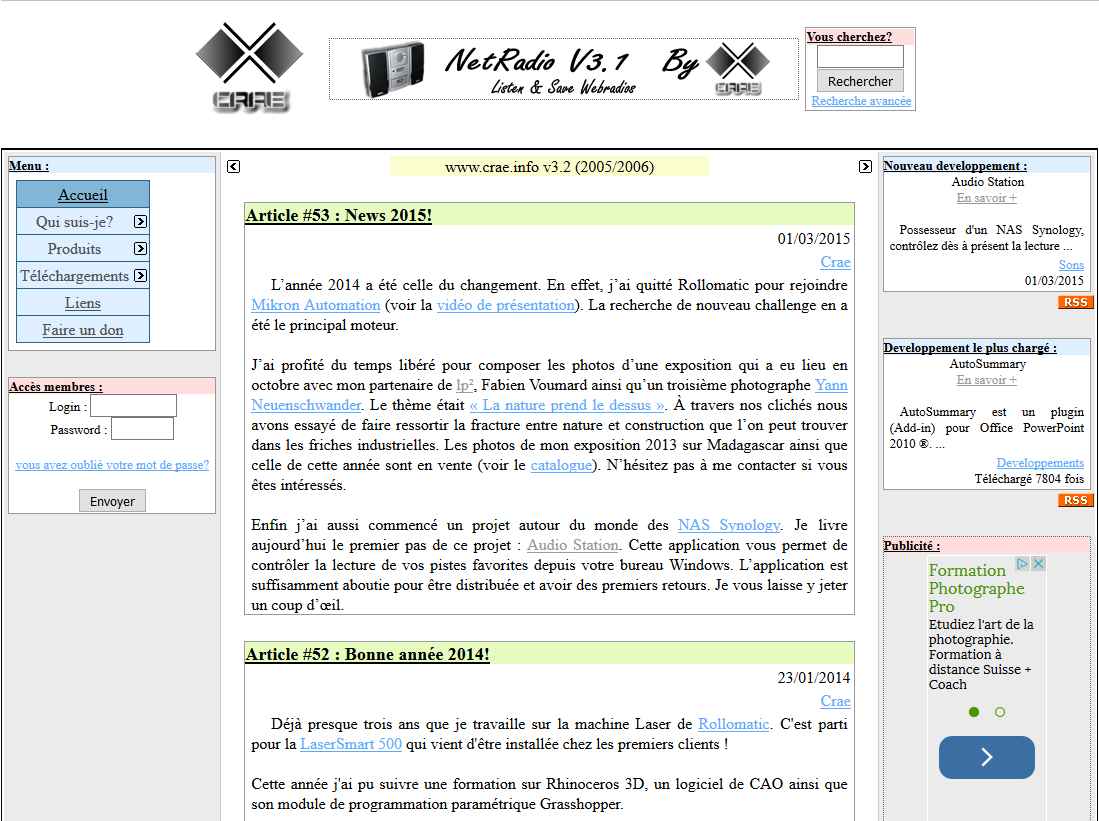The image size is (1099, 821).
Task: Open the Liens menu item
Action: coord(83,303)
